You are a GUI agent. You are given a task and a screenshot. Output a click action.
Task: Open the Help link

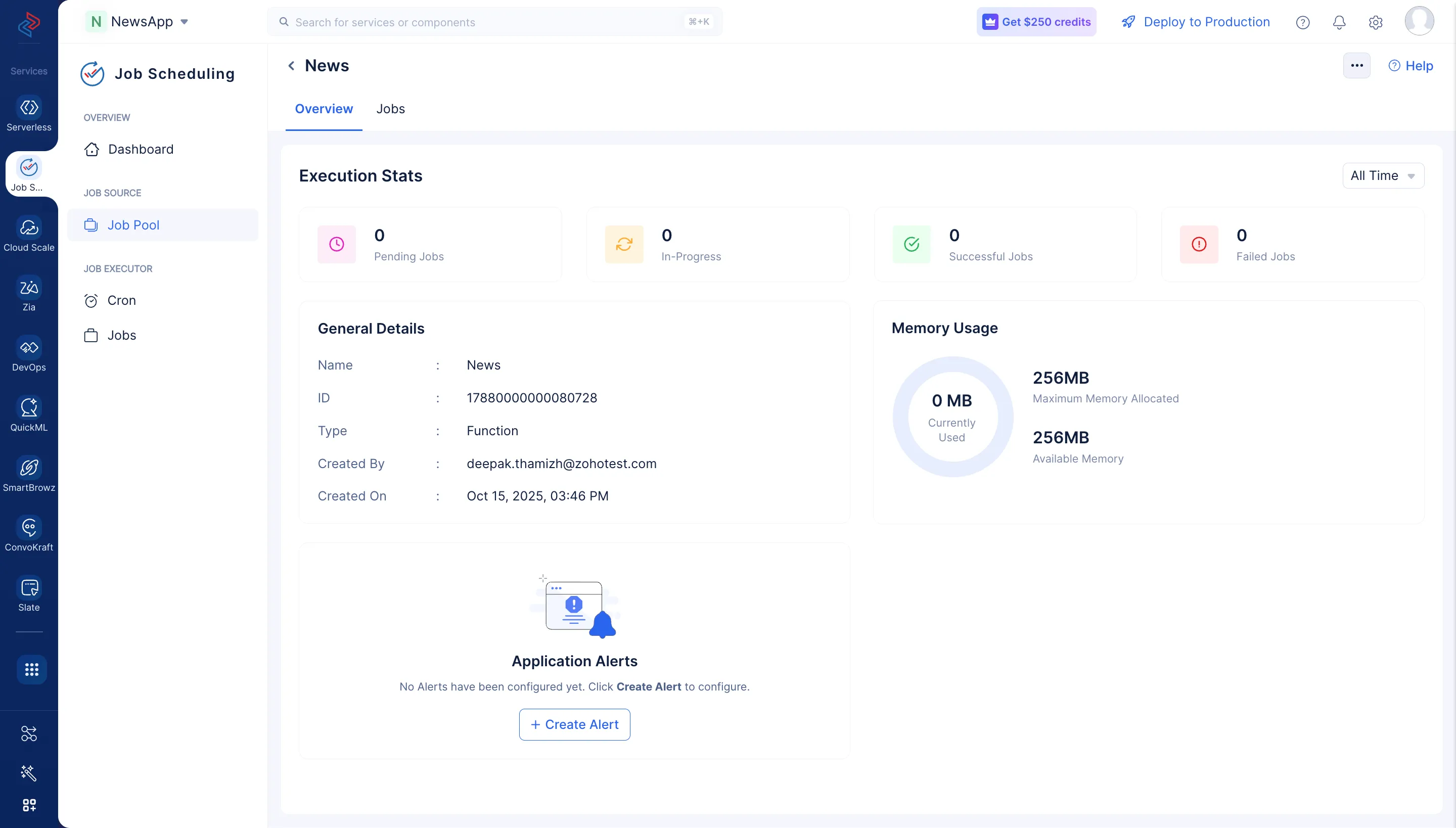pyautogui.click(x=1412, y=65)
